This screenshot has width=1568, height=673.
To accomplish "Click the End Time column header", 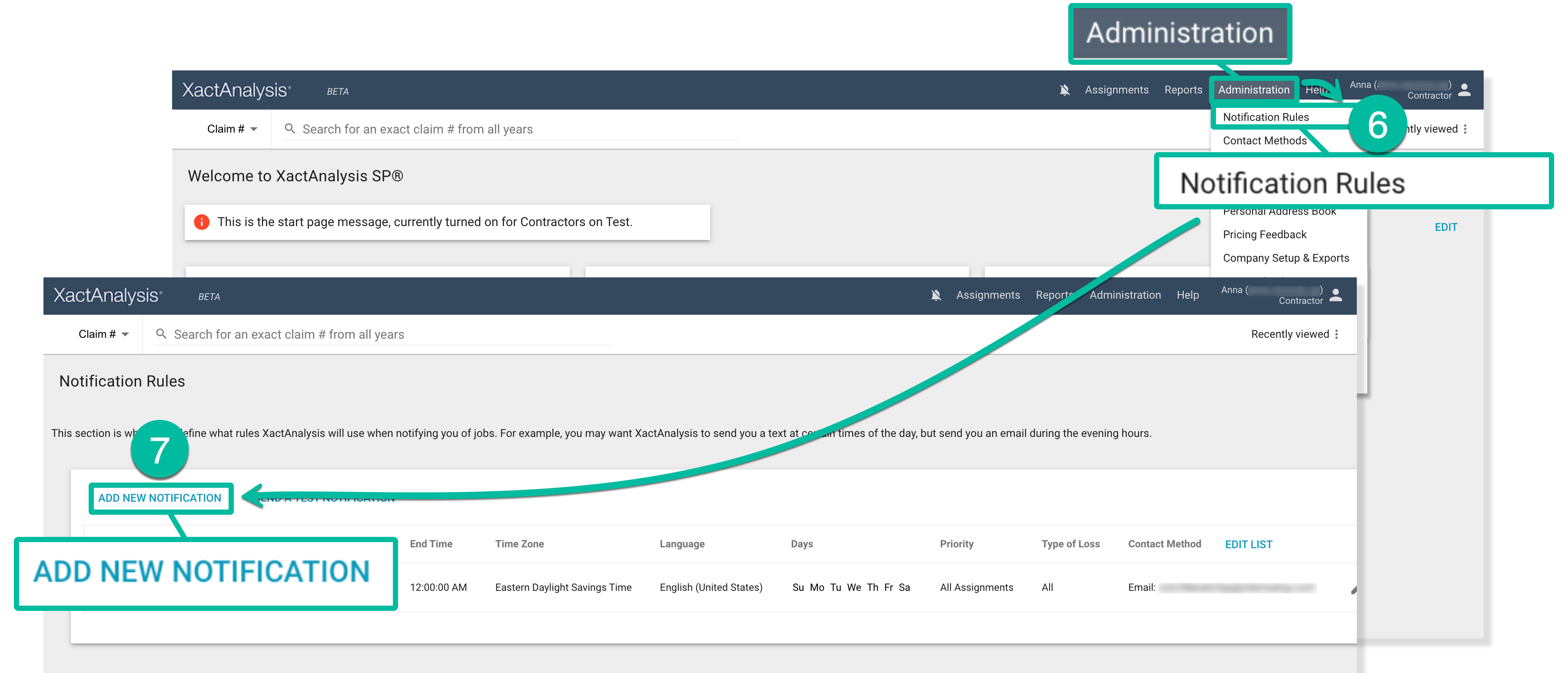I will [431, 544].
